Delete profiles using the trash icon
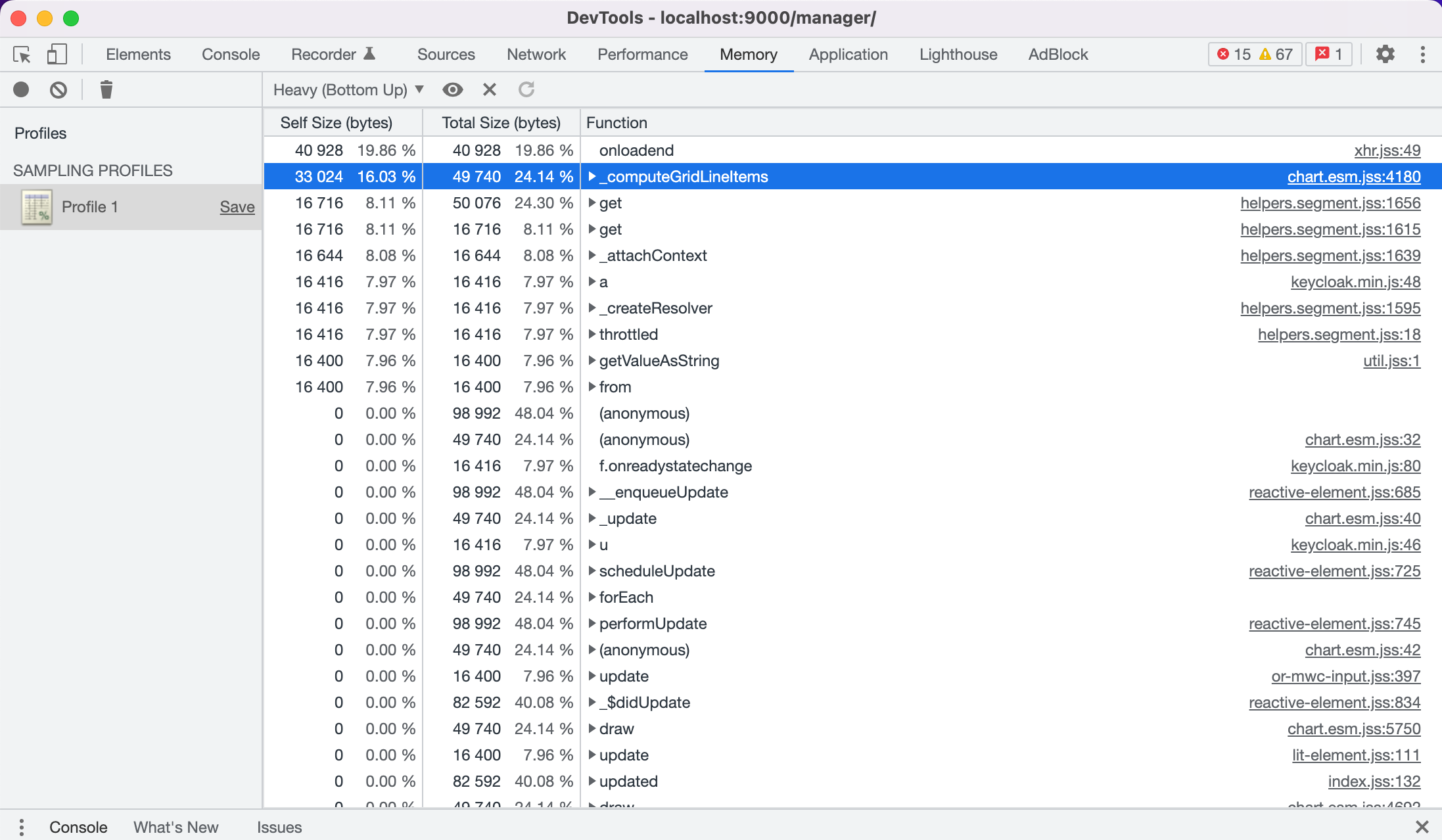This screenshot has width=1442, height=840. coord(106,89)
